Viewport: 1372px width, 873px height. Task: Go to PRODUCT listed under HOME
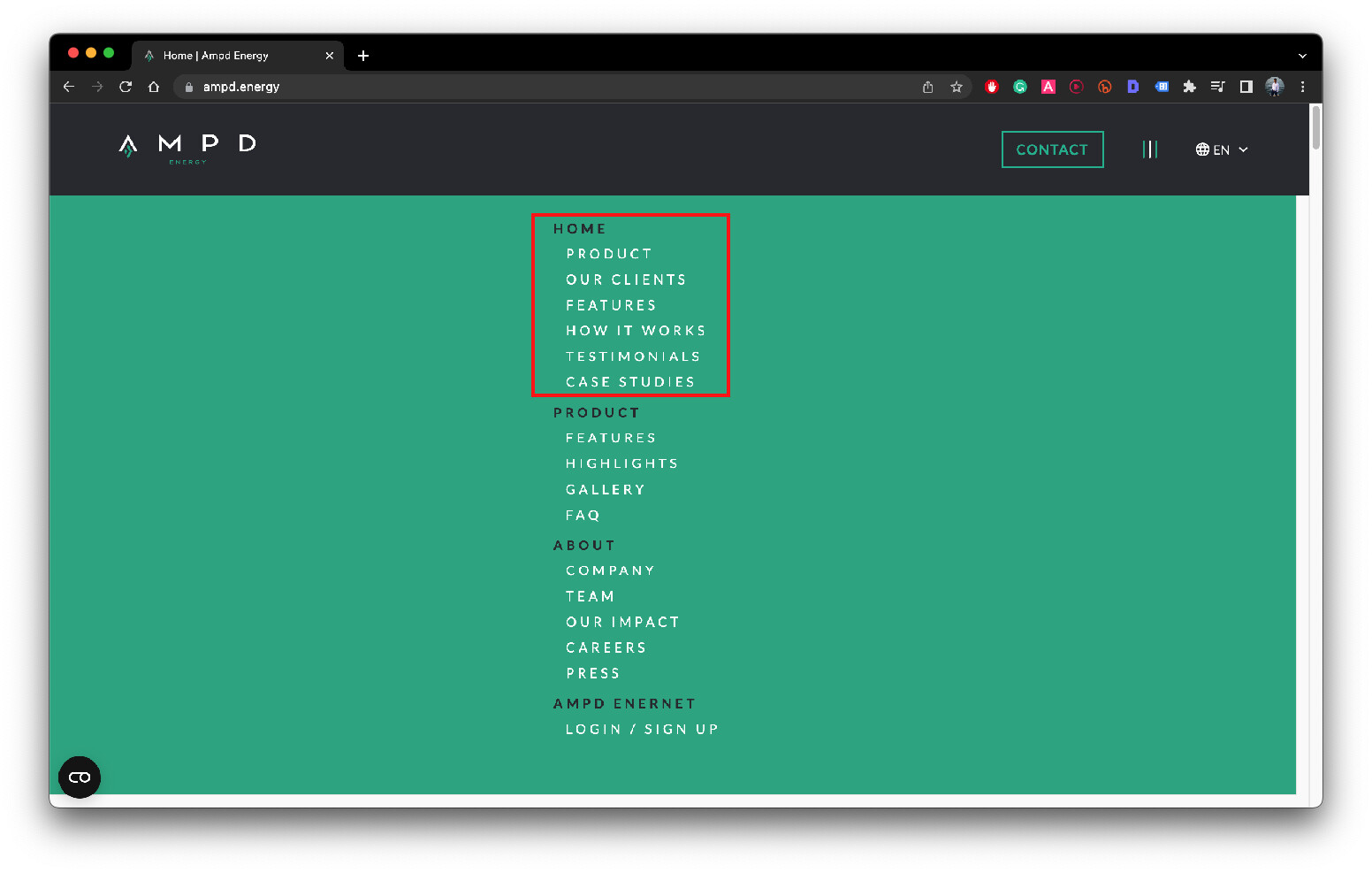[609, 254]
